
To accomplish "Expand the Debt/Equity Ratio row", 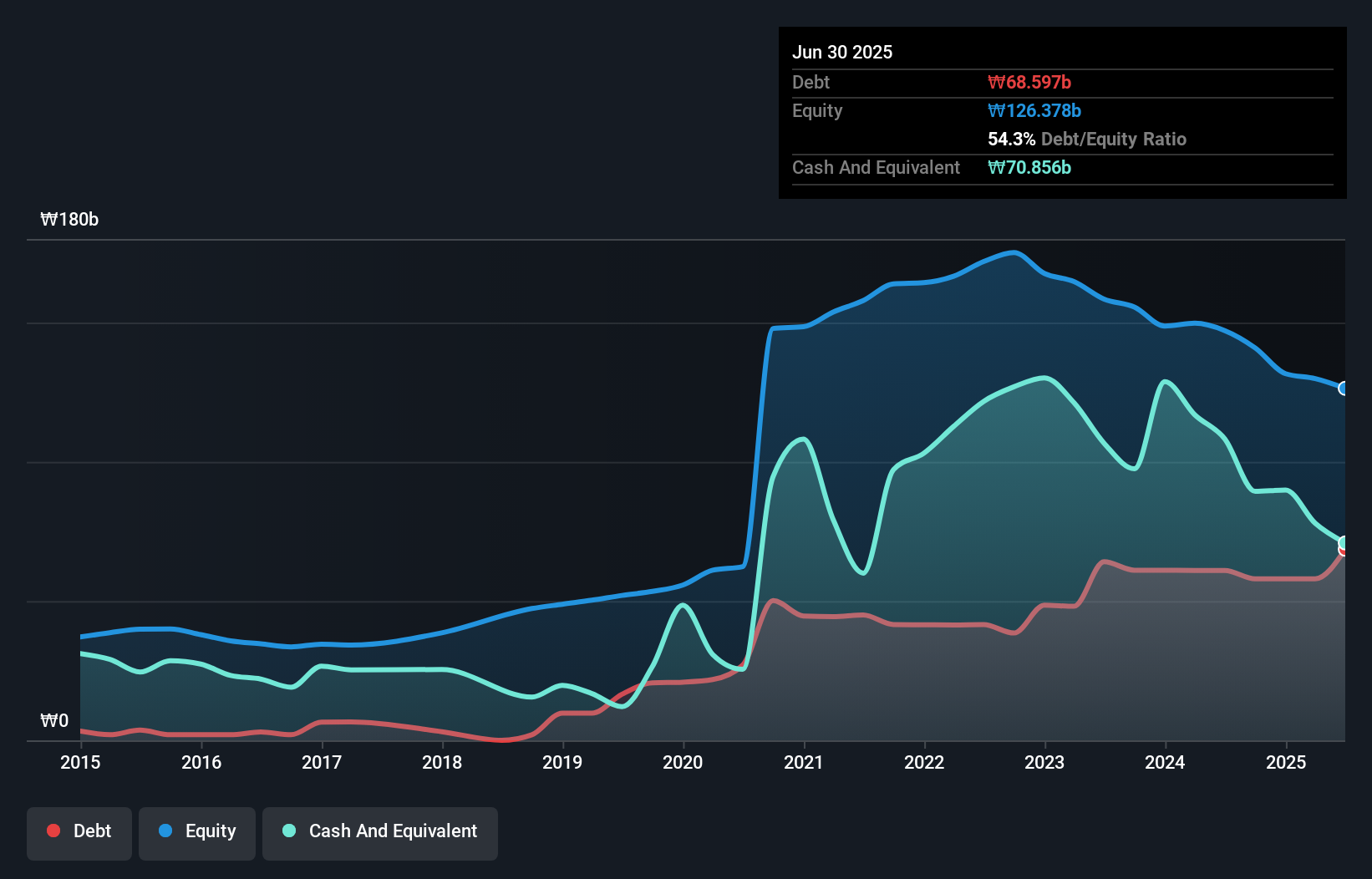I will 1086,139.
